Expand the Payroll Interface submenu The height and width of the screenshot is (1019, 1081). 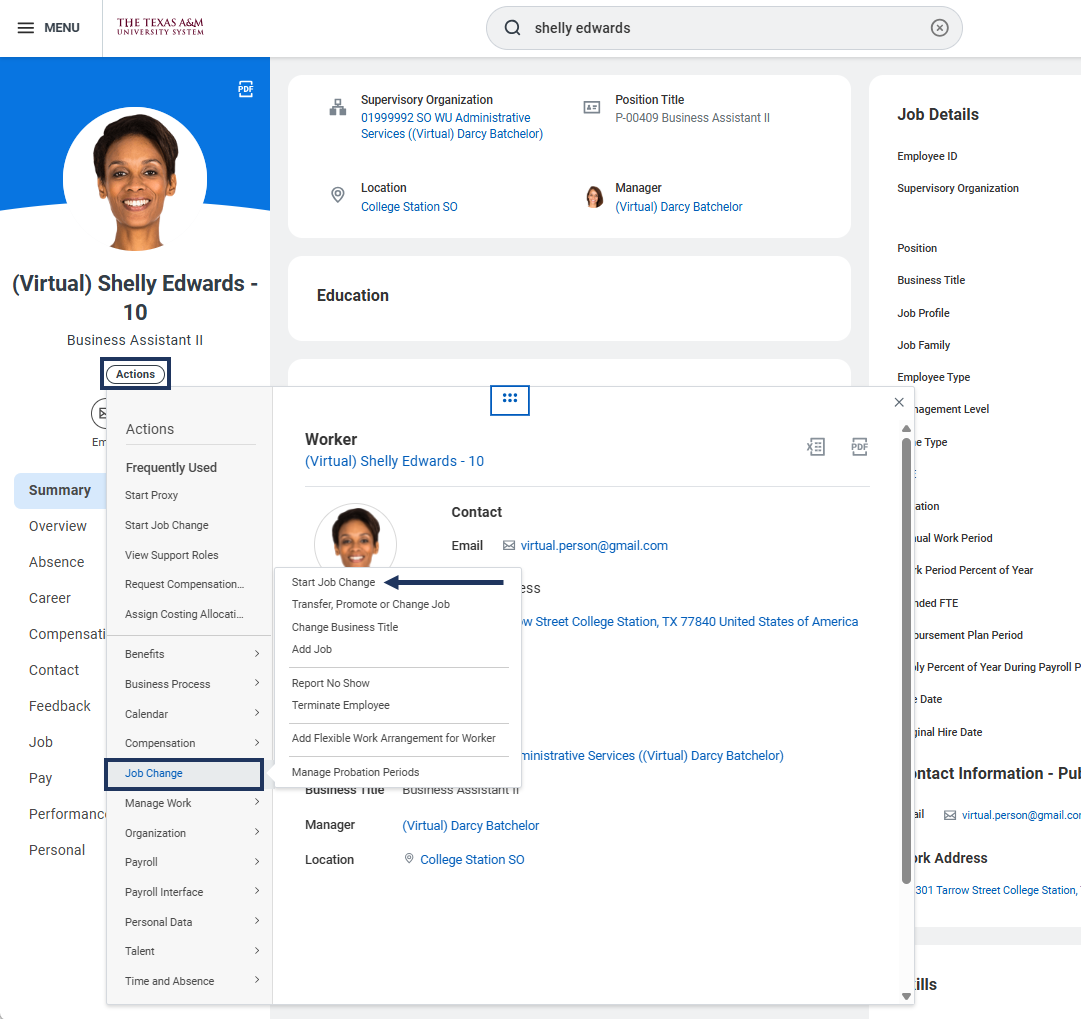[x=189, y=892]
